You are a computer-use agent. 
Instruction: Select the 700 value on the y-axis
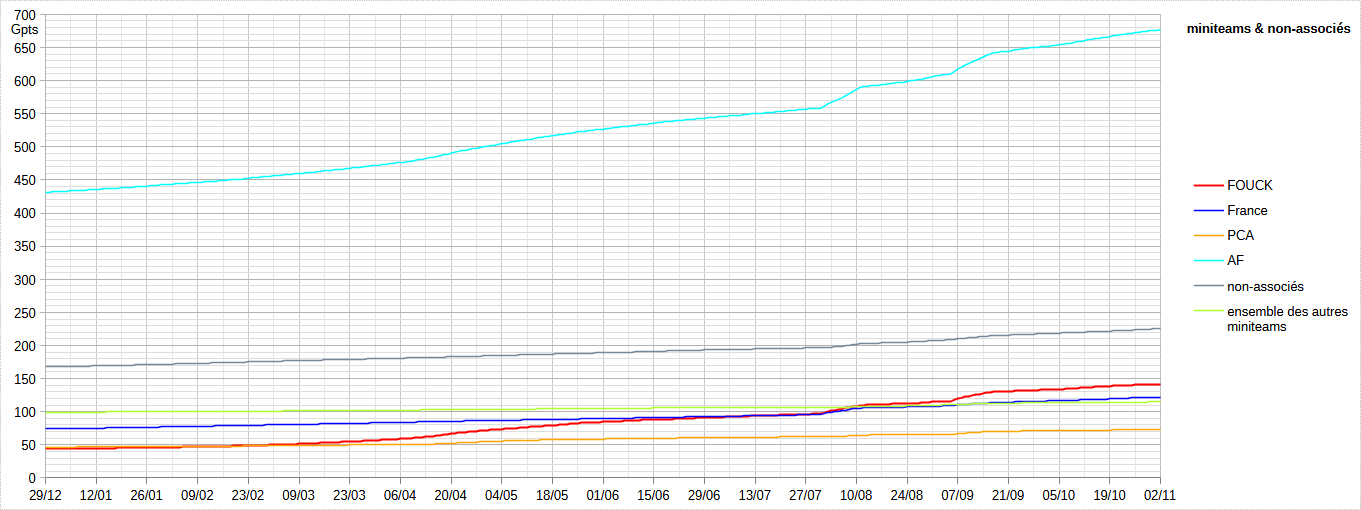pyautogui.click(x=25, y=15)
